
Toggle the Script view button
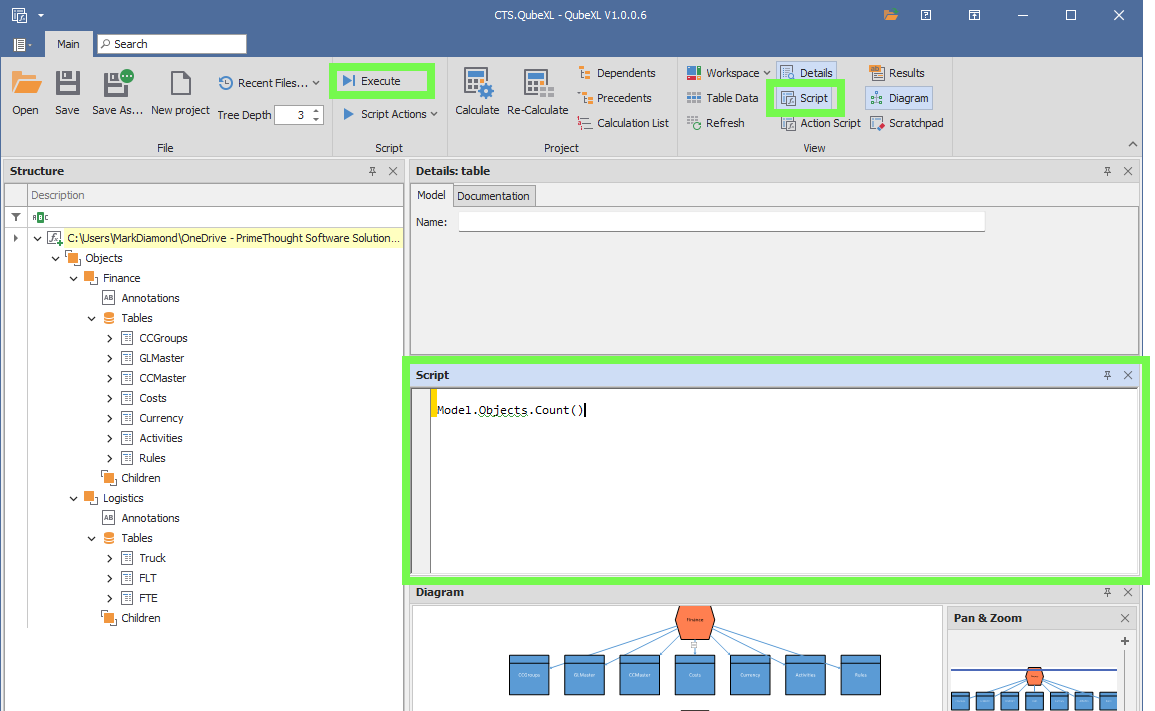pyautogui.click(x=805, y=98)
